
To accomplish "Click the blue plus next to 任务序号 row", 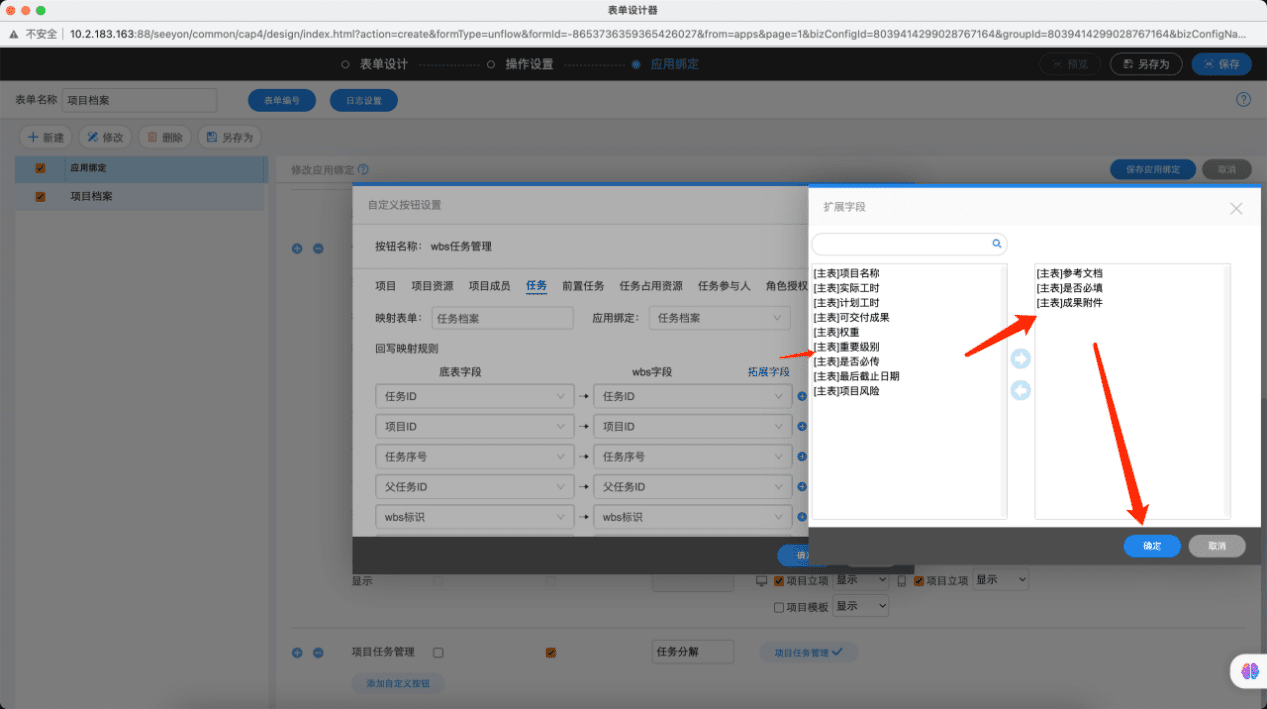I will (802, 457).
